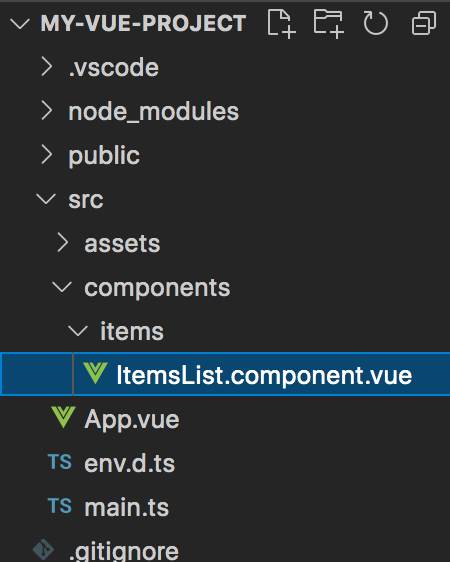Collapse the src folder chevron

tap(46, 199)
